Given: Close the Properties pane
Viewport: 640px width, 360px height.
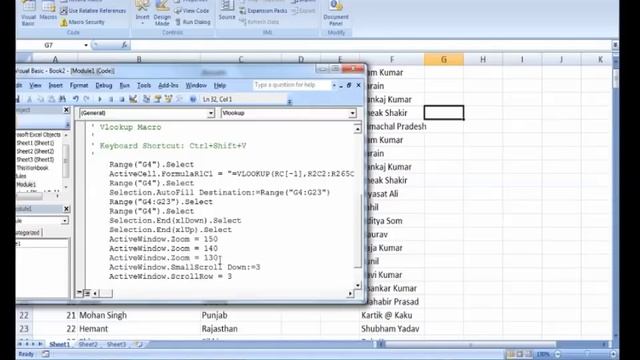Looking at the screenshot, I should point(67,209).
